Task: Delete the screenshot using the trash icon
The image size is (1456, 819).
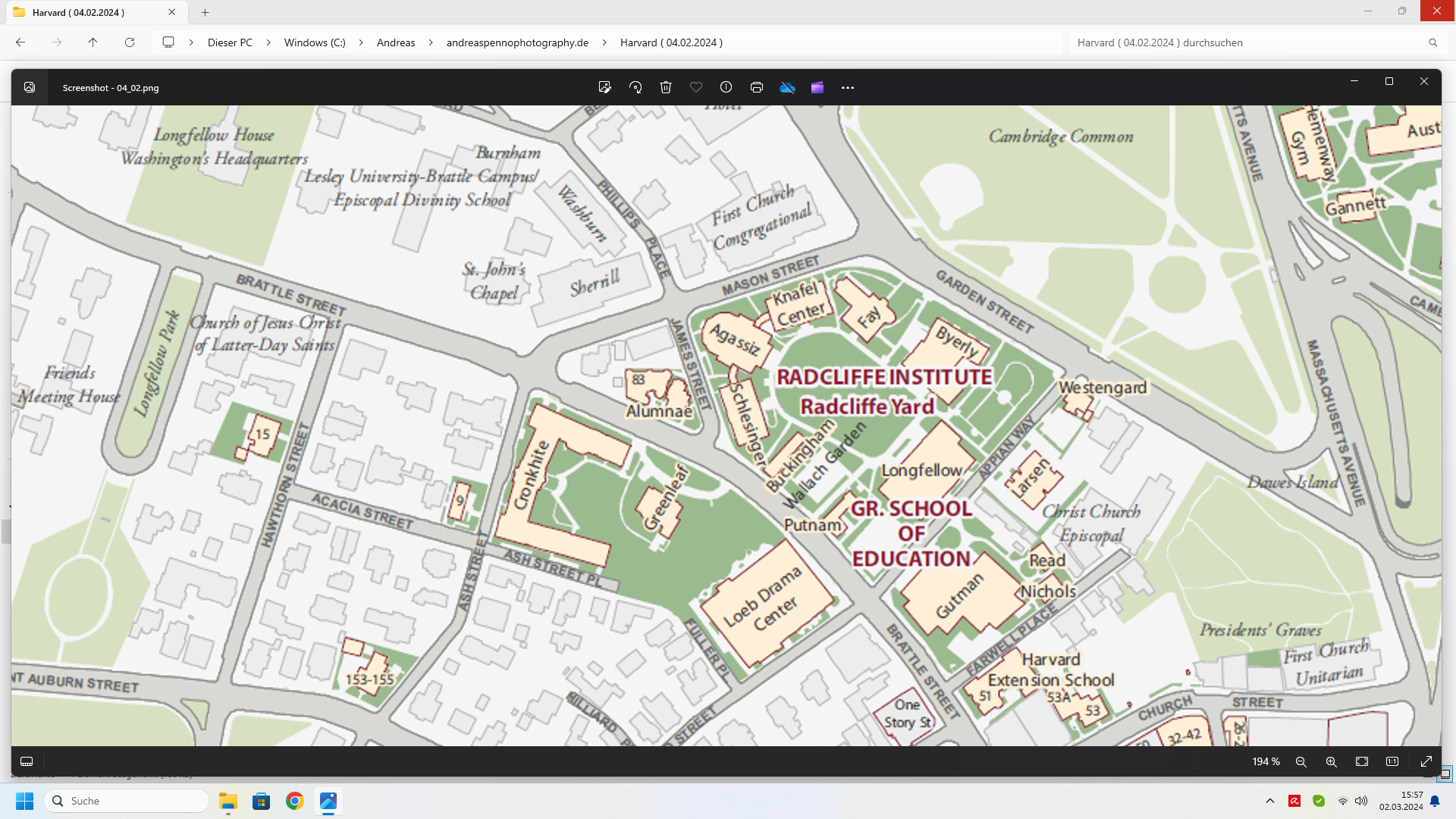Action: 666,87
